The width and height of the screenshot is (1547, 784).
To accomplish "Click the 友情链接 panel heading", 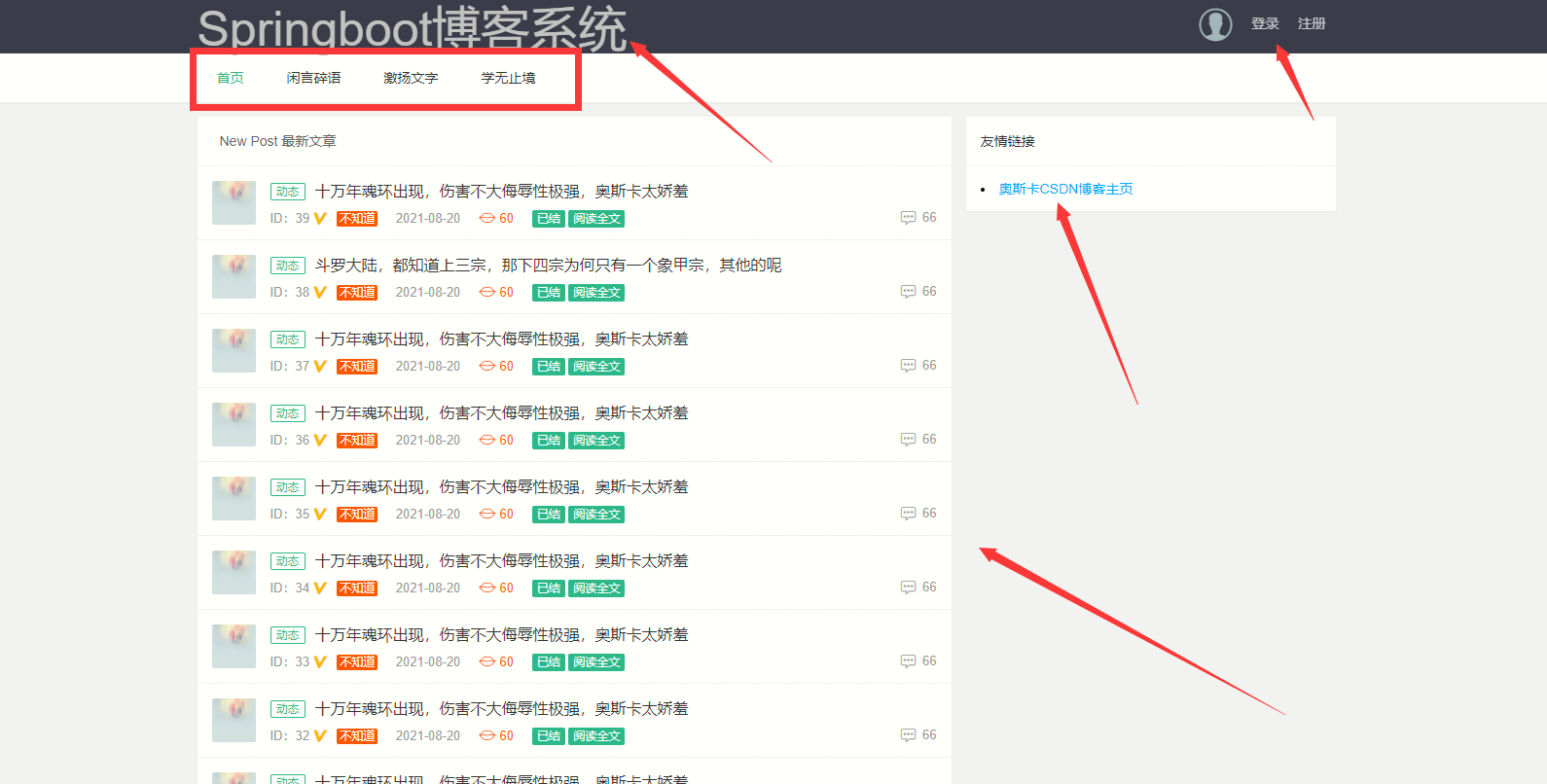I will tap(1008, 141).
